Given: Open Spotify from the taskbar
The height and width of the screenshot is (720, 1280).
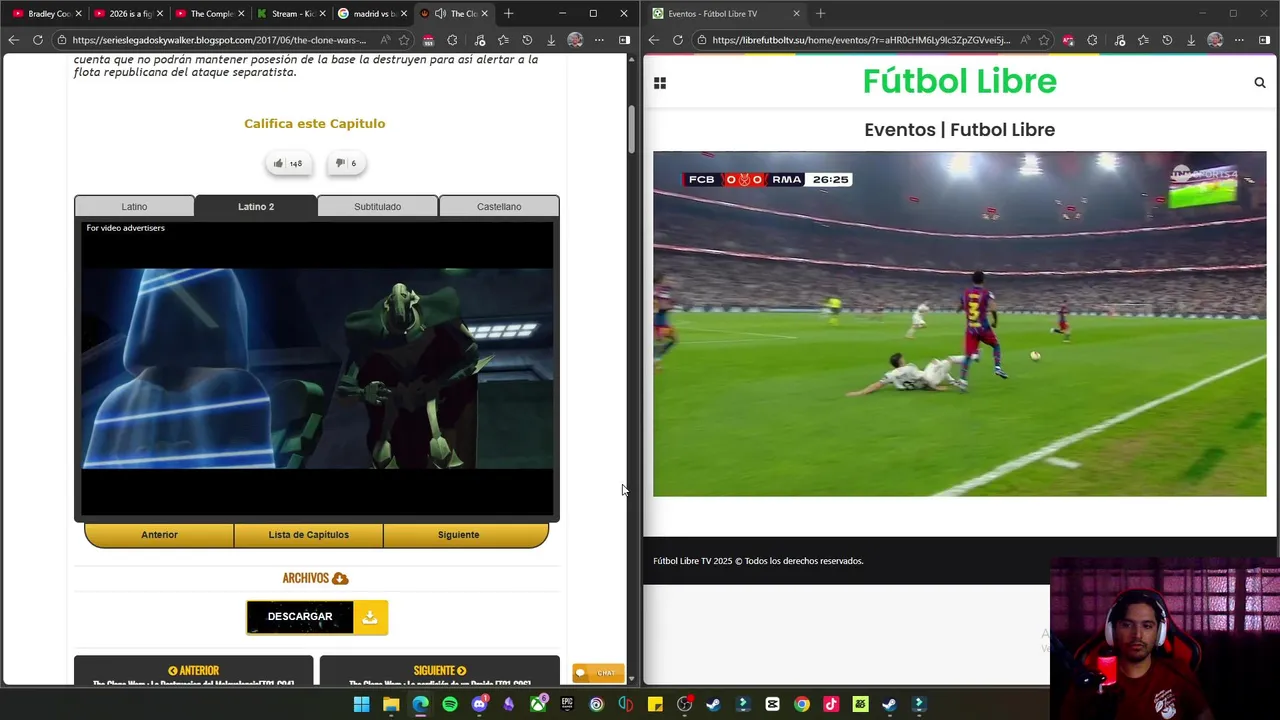Looking at the screenshot, I should click(450, 704).
